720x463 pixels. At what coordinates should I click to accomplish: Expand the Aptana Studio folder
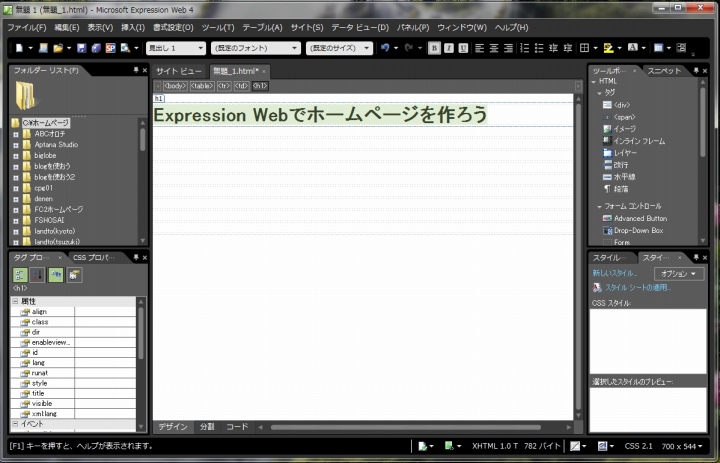pos(16,144)
